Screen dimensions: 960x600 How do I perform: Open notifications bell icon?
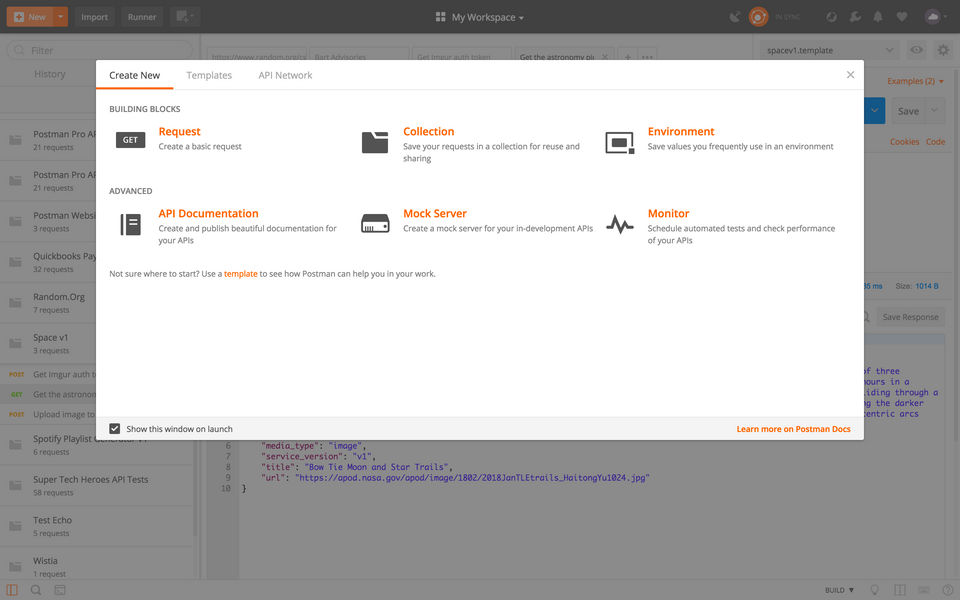click(878, 17)
